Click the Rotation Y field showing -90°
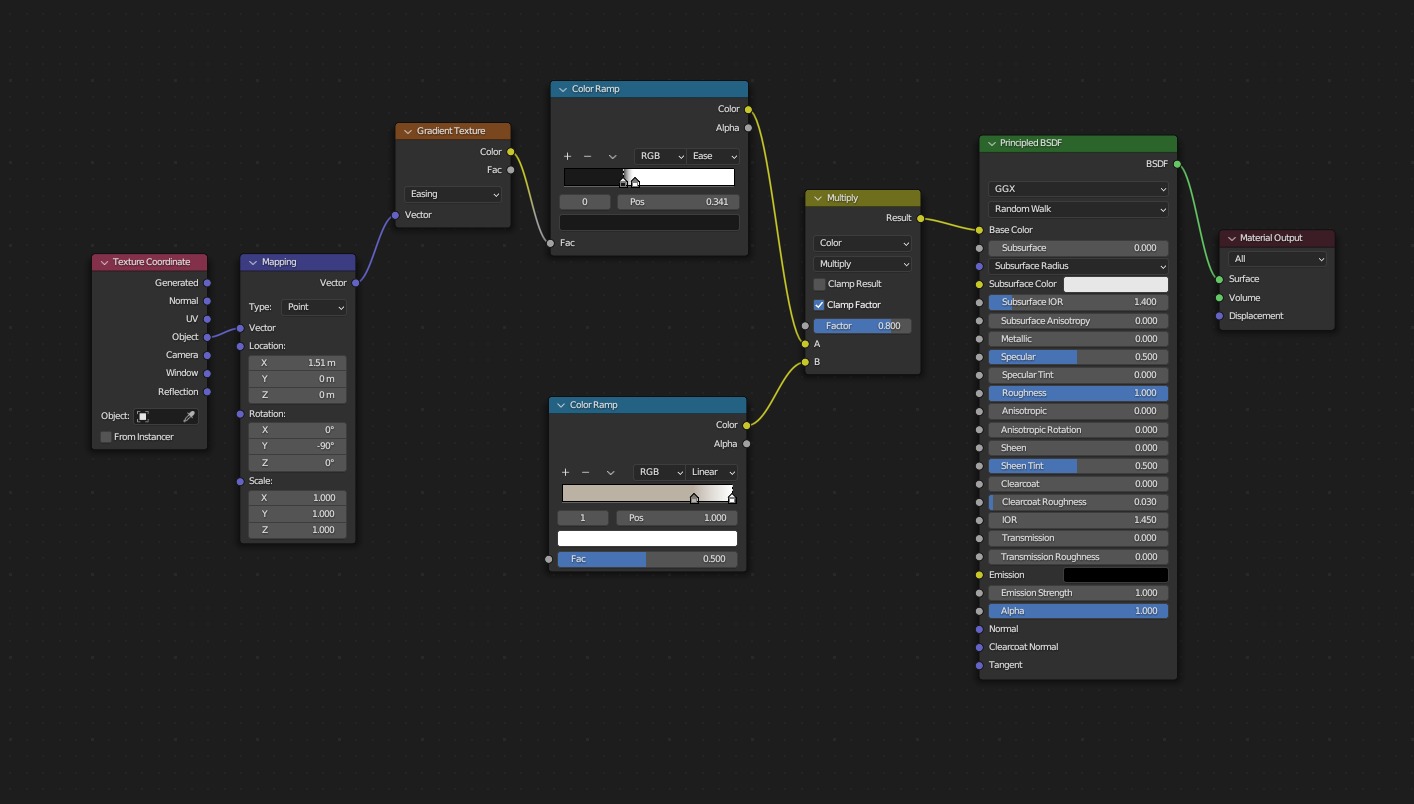This screenshot has height=804, width=1414. point(298,446)
